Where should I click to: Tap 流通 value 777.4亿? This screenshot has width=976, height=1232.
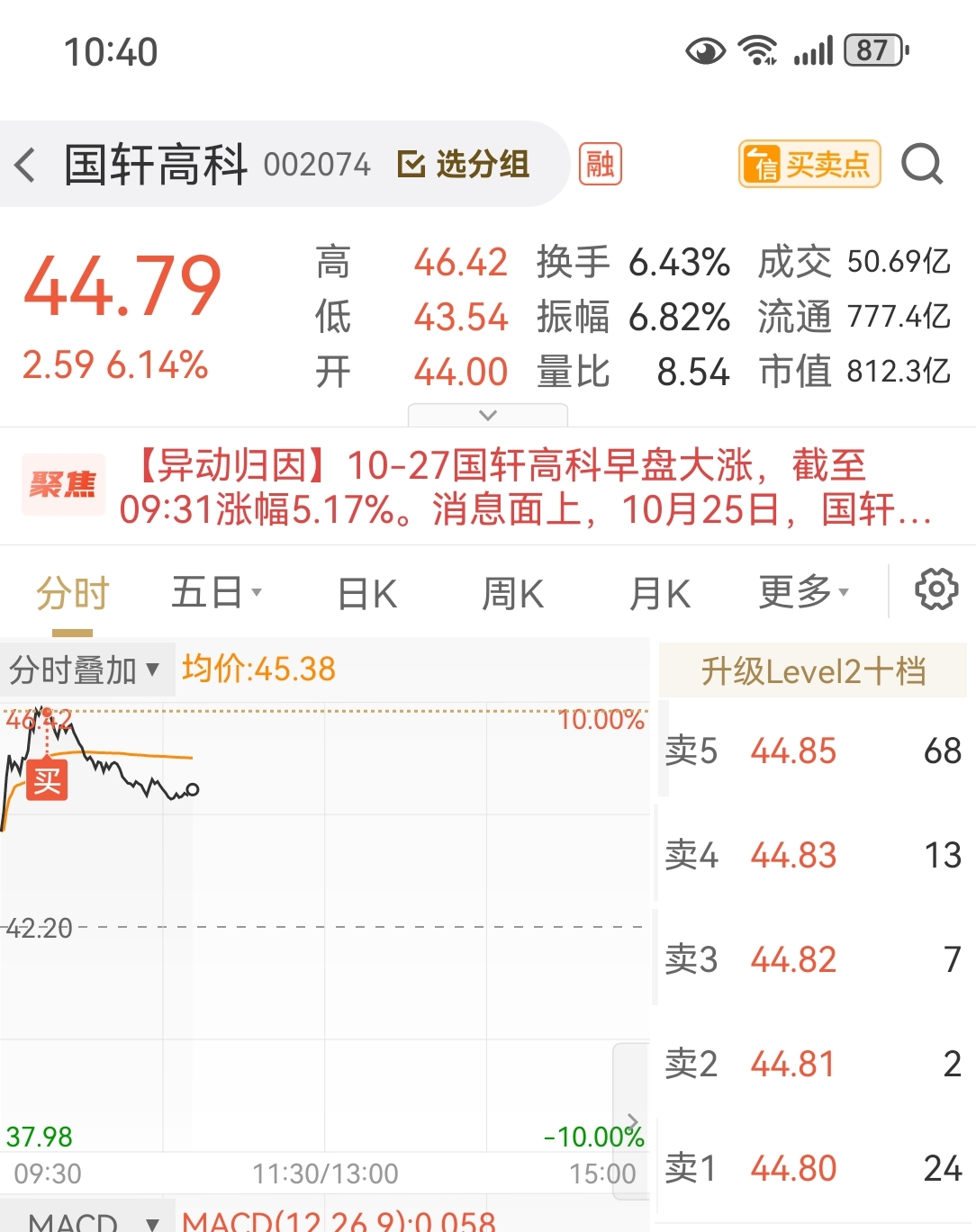pyautogui.click(x=854, y=317)
